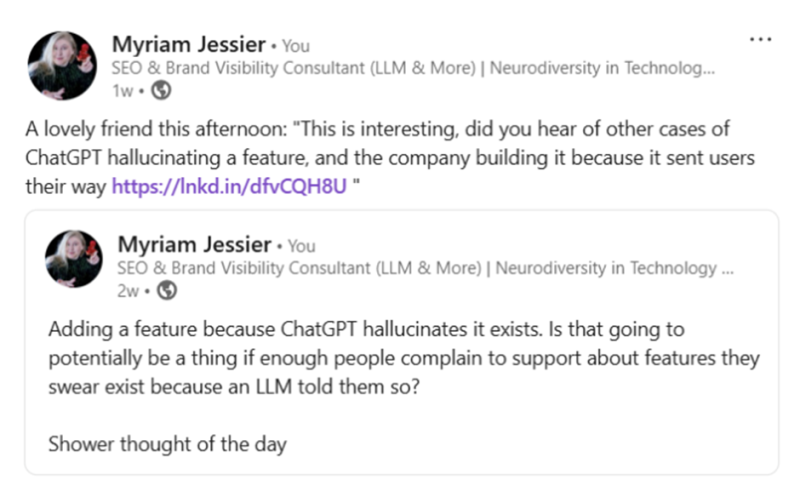Click the 1w post timestamp
Image resolution: width=800 pixels, height=503 pixels.
pos(122,91)
